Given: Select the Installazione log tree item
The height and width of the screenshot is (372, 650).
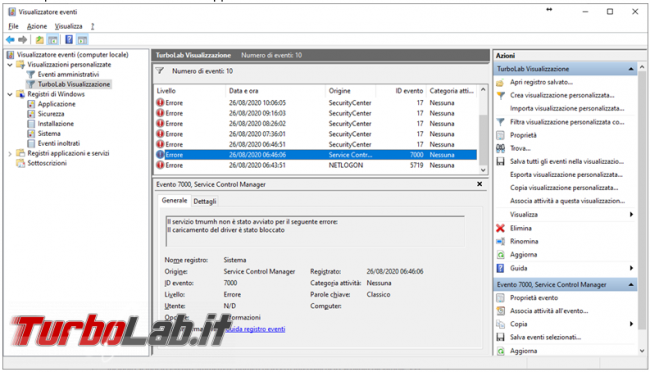Looking at the screenshot, I should pyautogui.click(x=56, y=124).
